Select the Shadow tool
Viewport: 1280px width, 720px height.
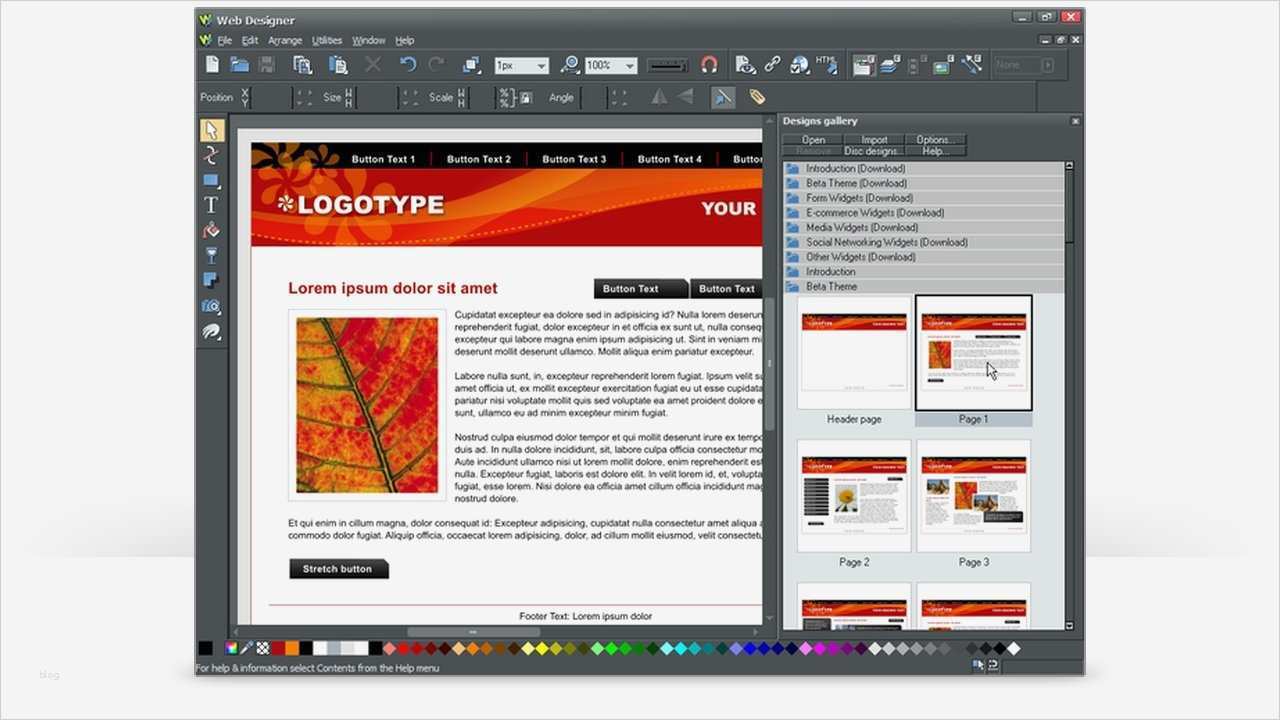click(x=211, y=280)
